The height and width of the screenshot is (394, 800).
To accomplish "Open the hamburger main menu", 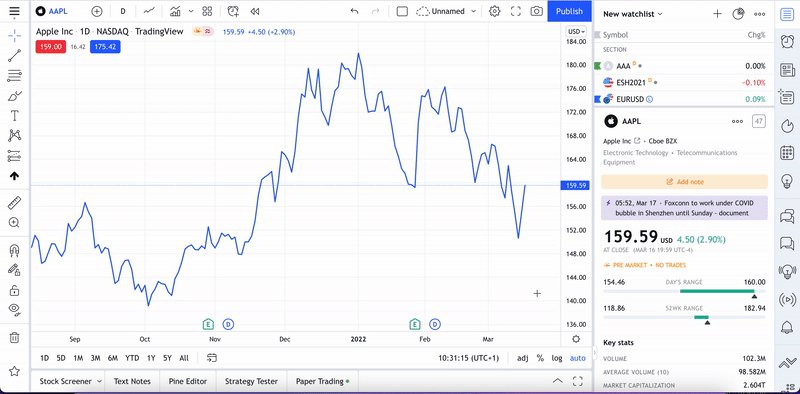I will (x=14, y=11).
